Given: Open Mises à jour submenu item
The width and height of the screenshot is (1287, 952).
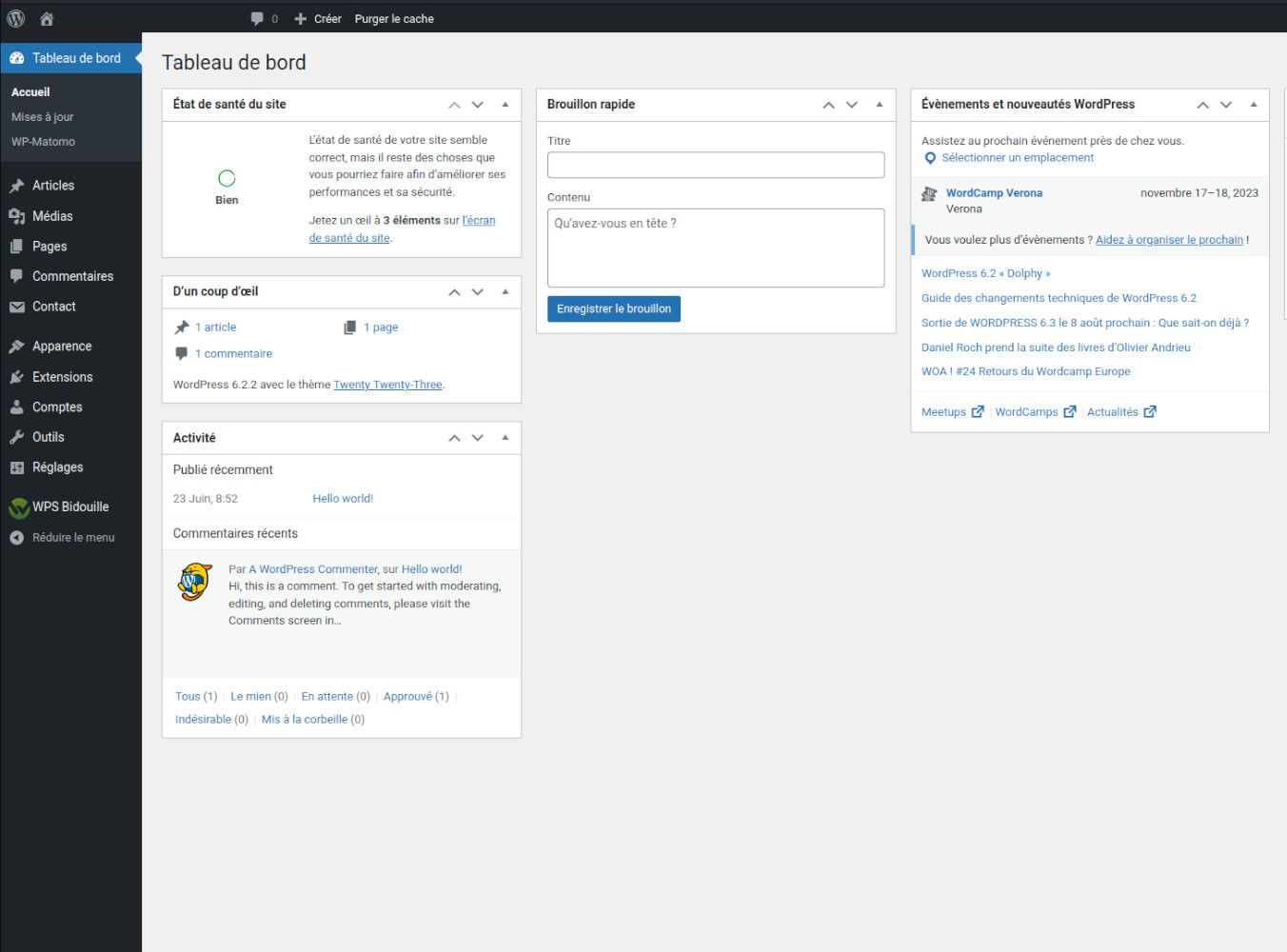Looking at the screenshot, I should [43, 117].
